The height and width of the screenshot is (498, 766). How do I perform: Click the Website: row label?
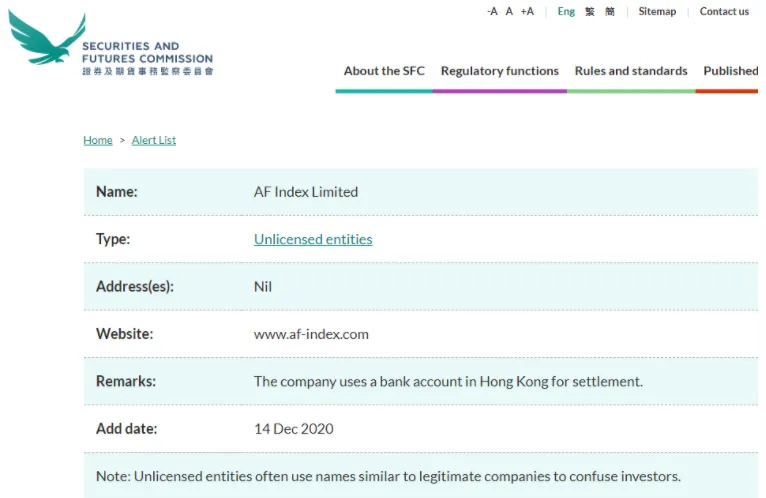(x=125, y=334)
